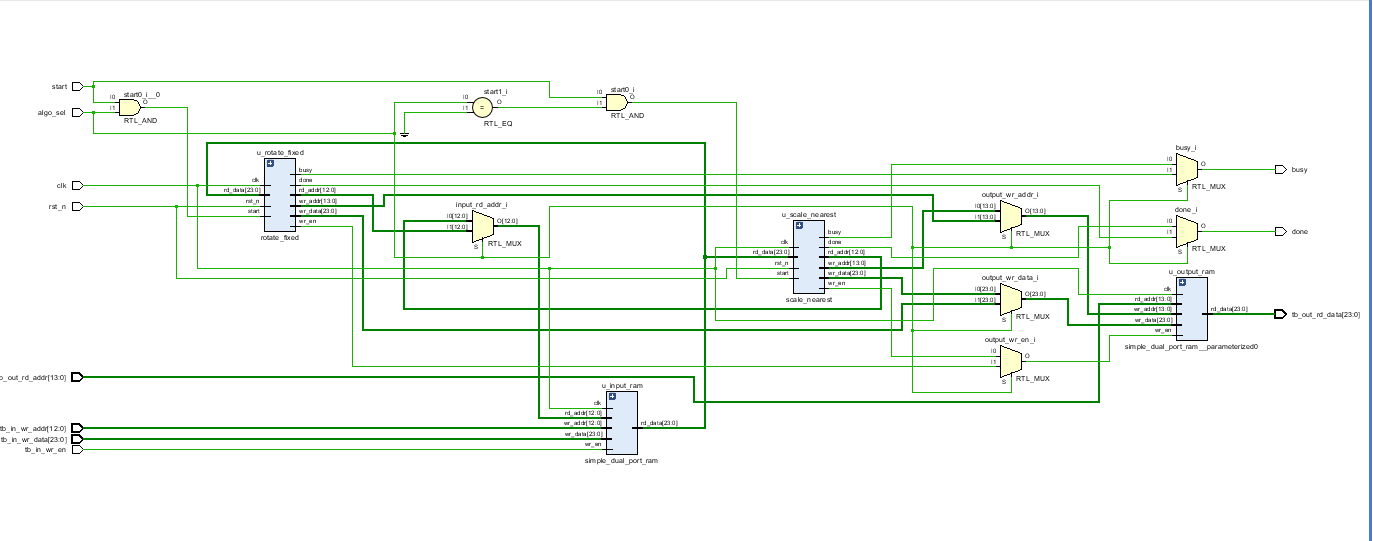Select the output_wr_en_i multiplexer
The image size is (1373, 541).
(x=1011, y=361)
